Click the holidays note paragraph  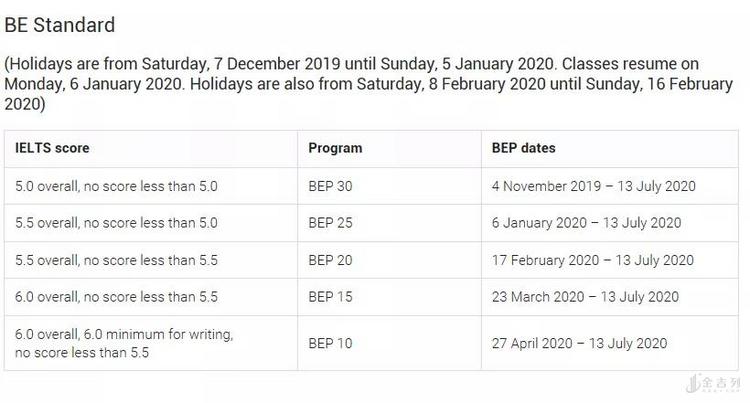tap(368, 83)
